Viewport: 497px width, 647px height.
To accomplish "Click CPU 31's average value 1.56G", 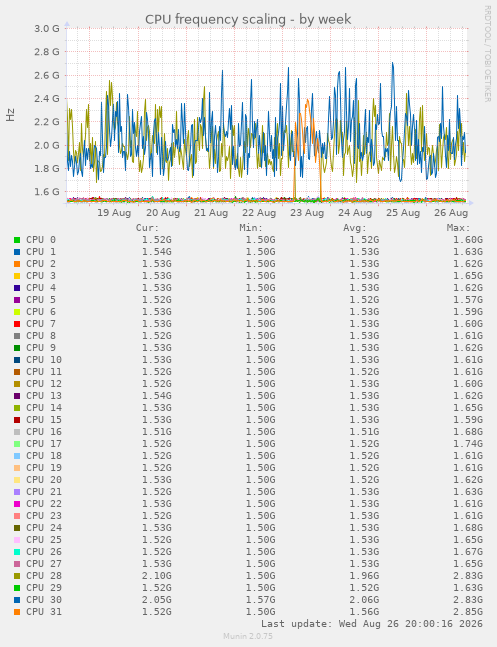I will pyautogui.click(x=364, y=612).
